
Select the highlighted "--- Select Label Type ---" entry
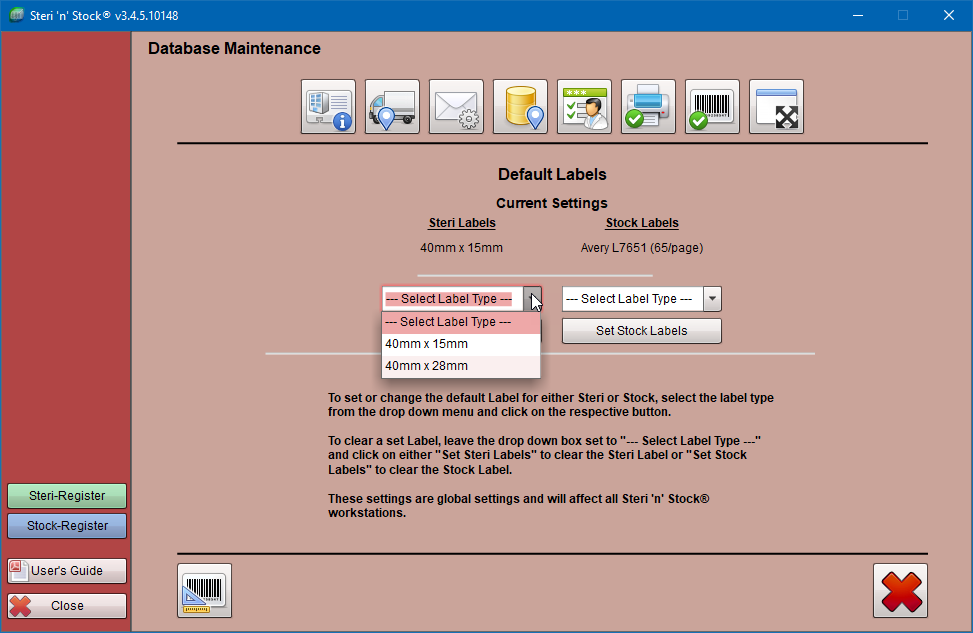(460, 322)
